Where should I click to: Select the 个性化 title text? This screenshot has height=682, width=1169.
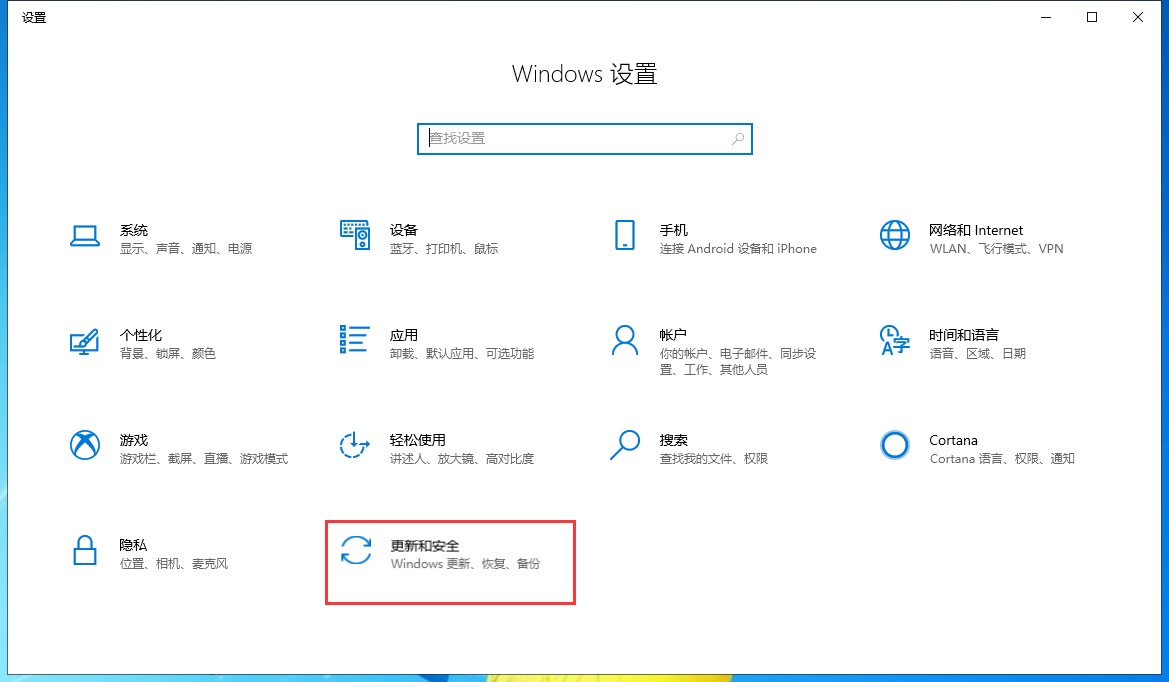point(141,335)
